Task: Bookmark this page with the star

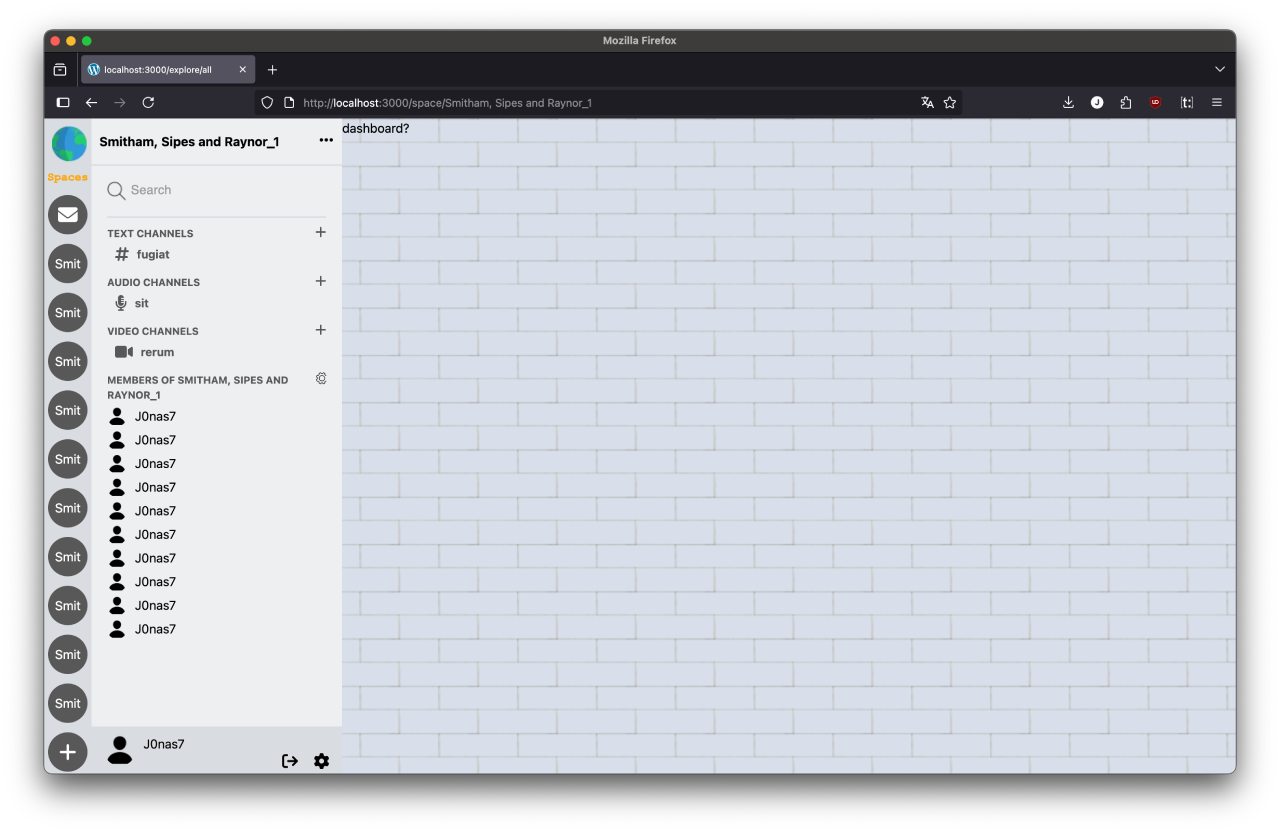Action: click(x=950, y=102)
